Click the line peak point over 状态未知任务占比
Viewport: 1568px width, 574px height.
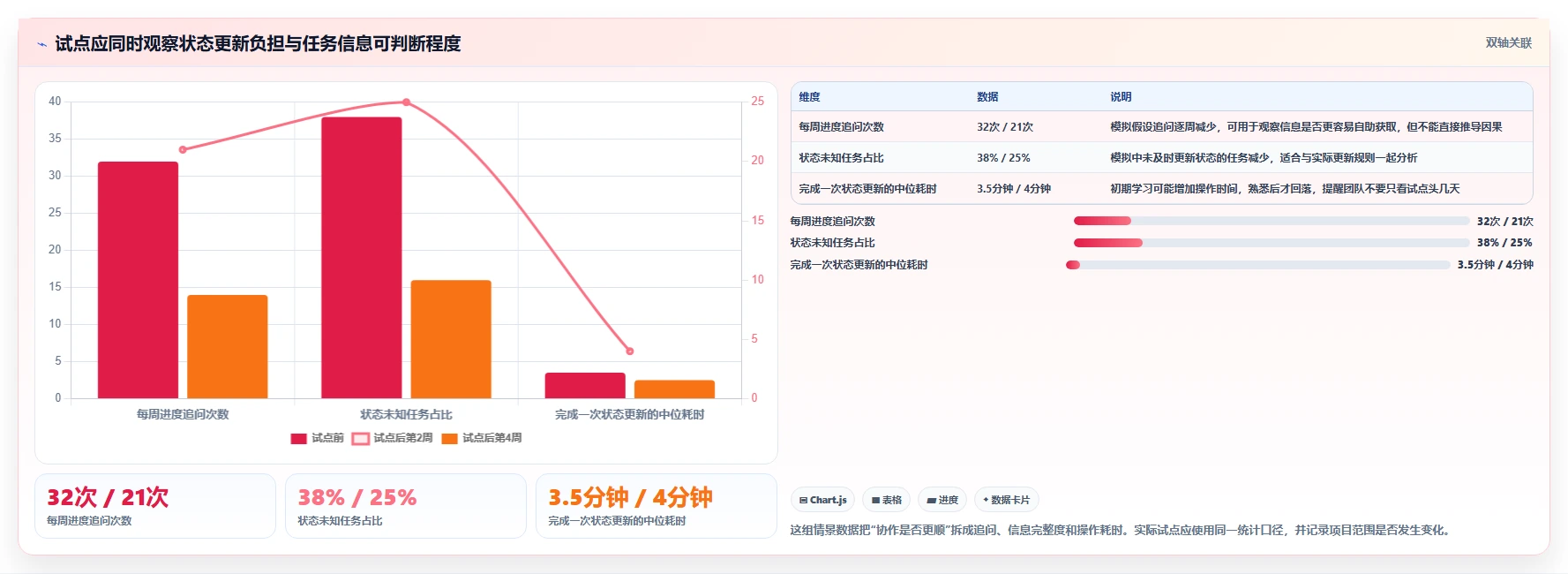coord(406,102)
